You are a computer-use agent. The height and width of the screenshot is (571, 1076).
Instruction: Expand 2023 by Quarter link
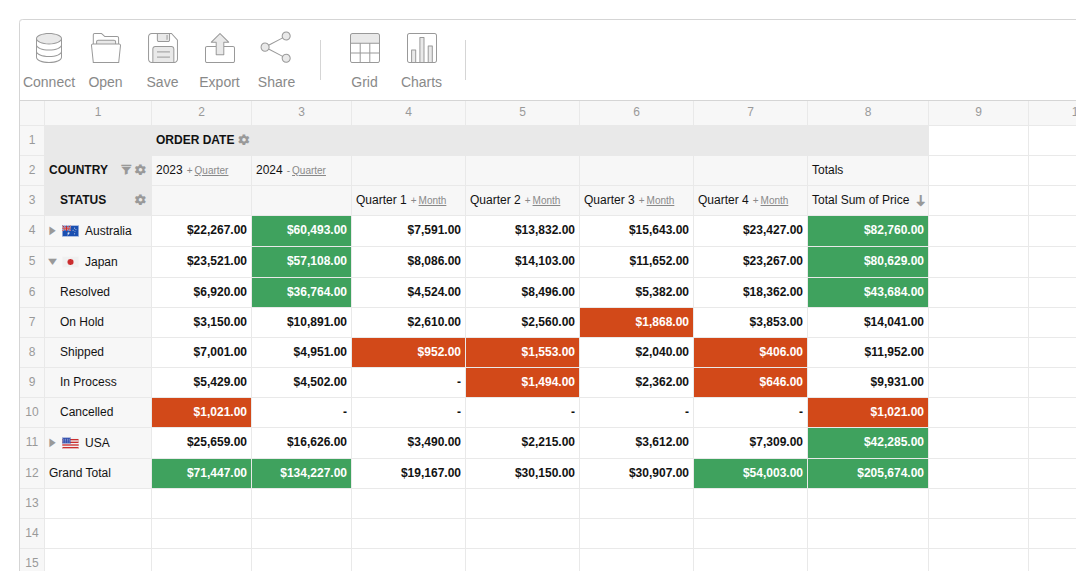210,171
